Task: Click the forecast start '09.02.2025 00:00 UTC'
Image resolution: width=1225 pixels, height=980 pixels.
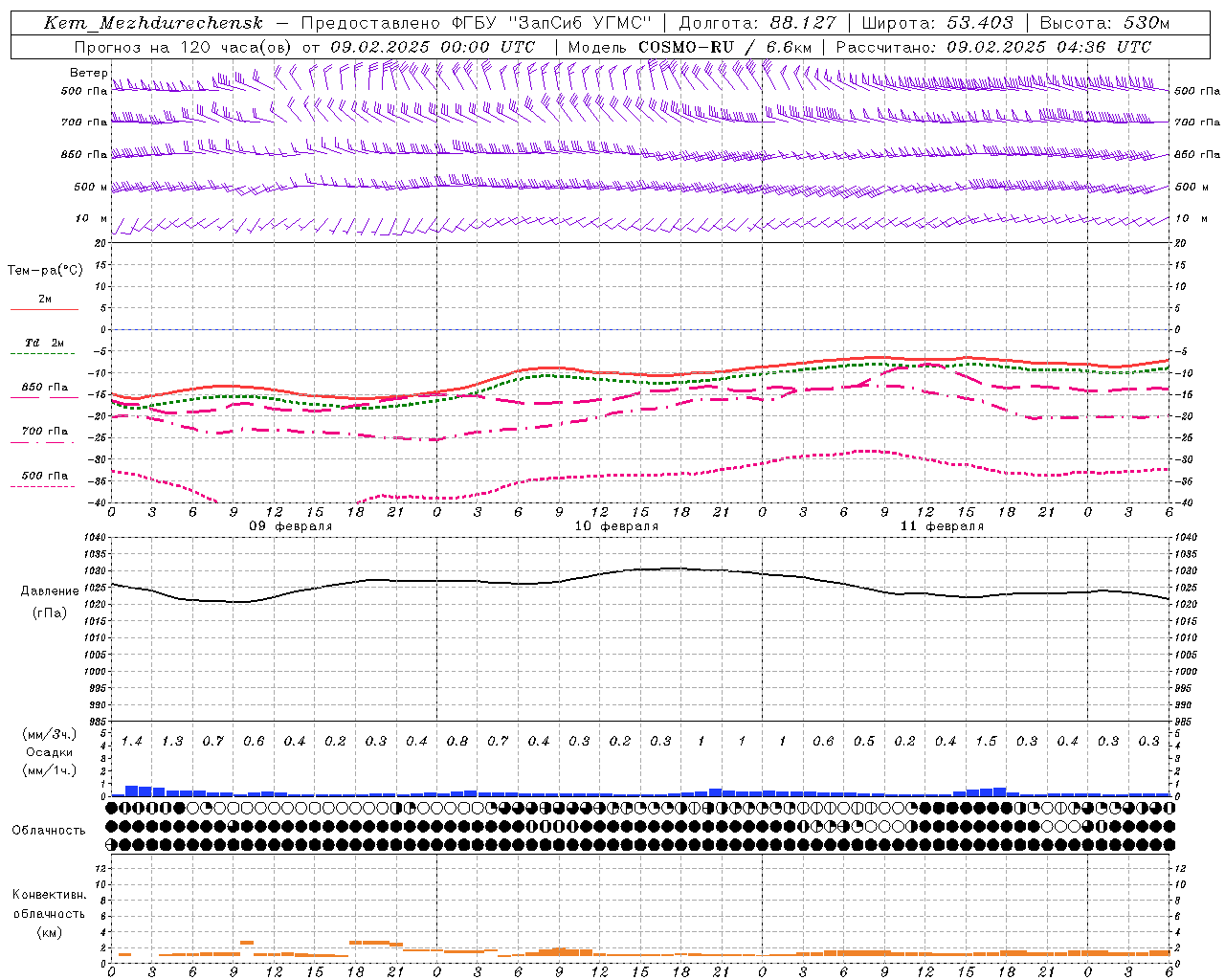Action: click(x=433, y=47)
